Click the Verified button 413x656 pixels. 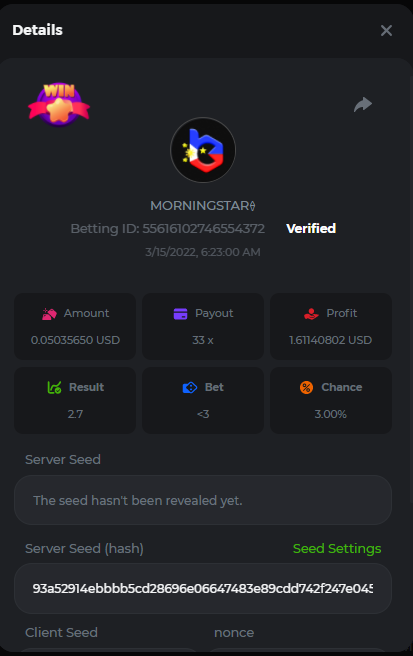pyautogui.click(x=311, y=228)
